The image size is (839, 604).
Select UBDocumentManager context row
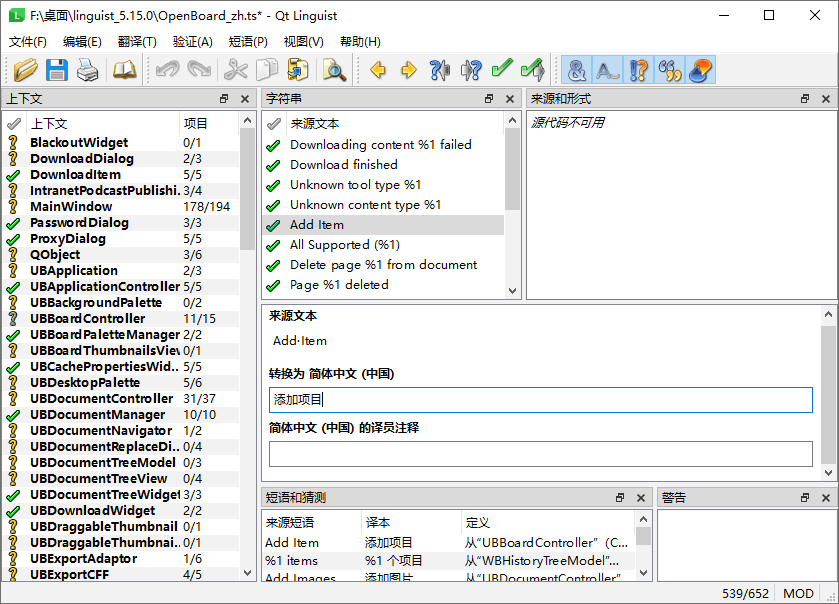121,415
